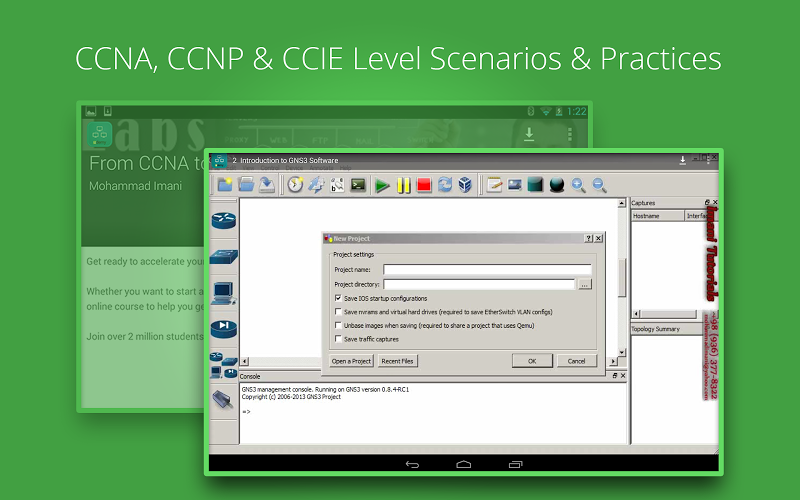800x500 pixels.
Task: Zoom in using the magnifier plus icon
Action: point(578,185)
